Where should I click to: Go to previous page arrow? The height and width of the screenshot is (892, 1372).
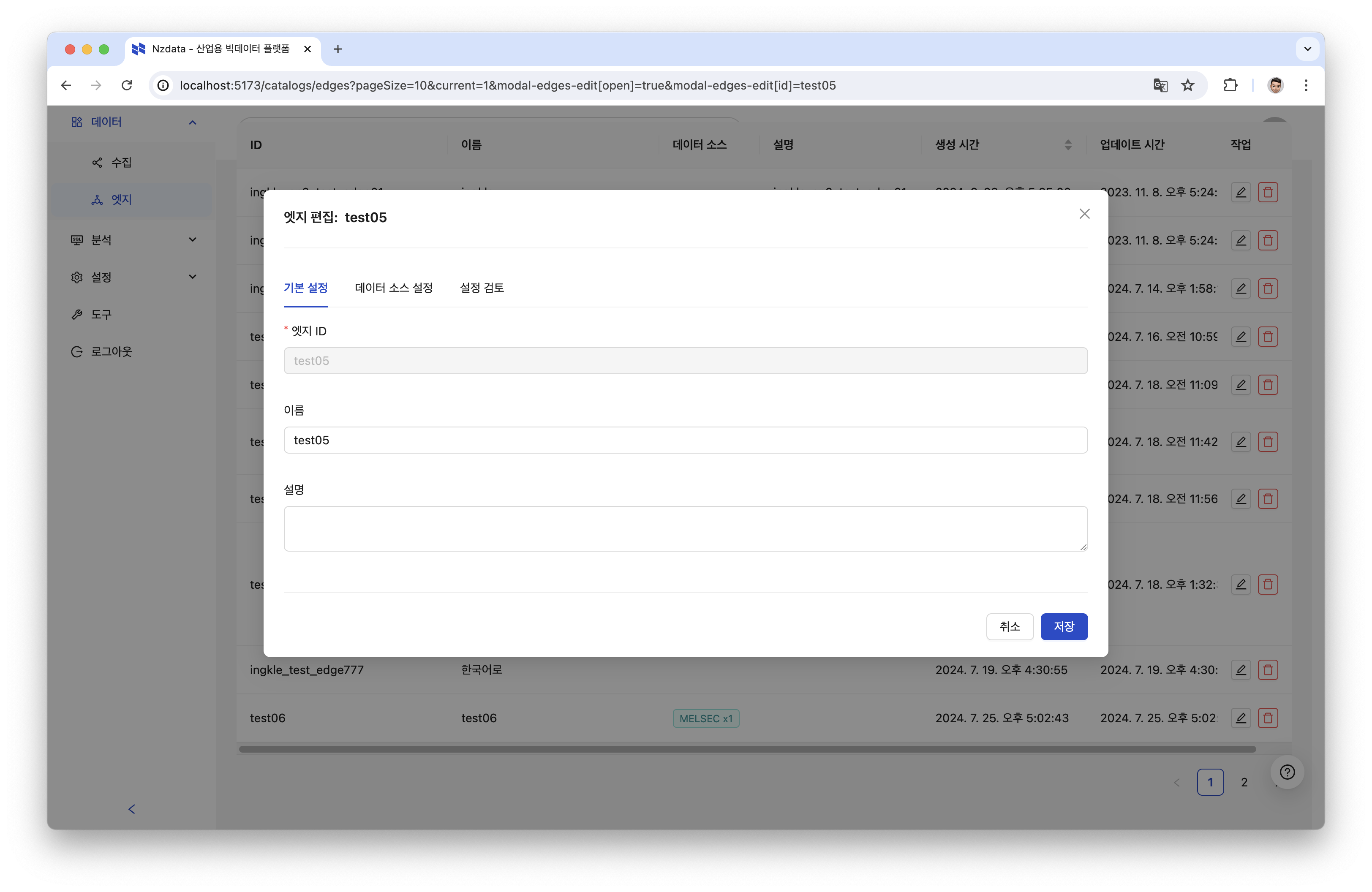(x=1176, y=782)
